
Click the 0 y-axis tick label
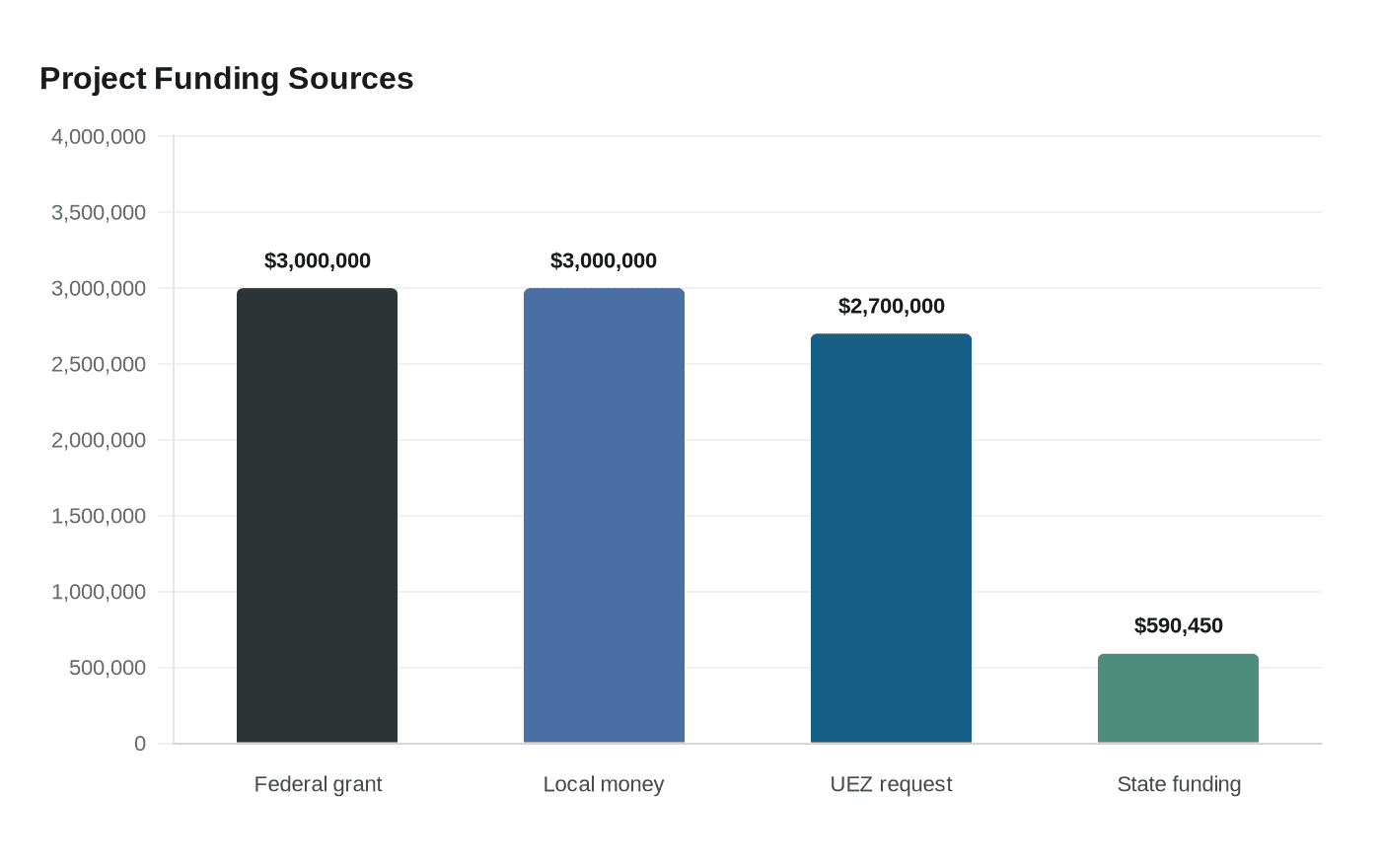pyautogui.click(x=140, y=744)
